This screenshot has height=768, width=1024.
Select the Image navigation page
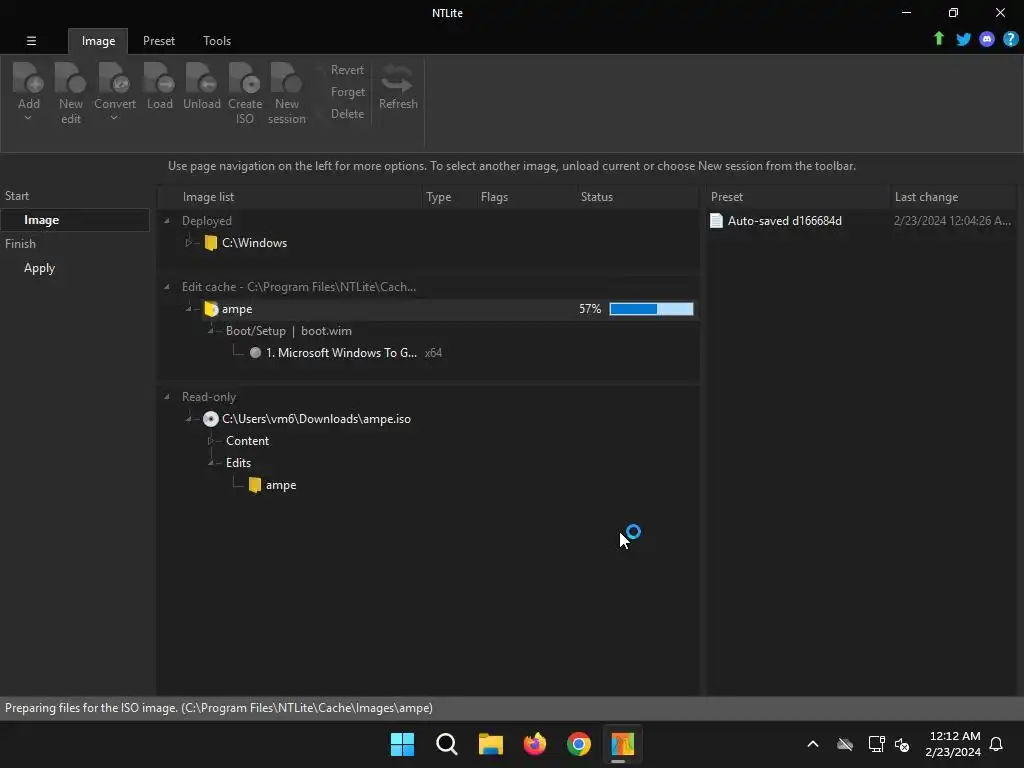coord(74,220)
